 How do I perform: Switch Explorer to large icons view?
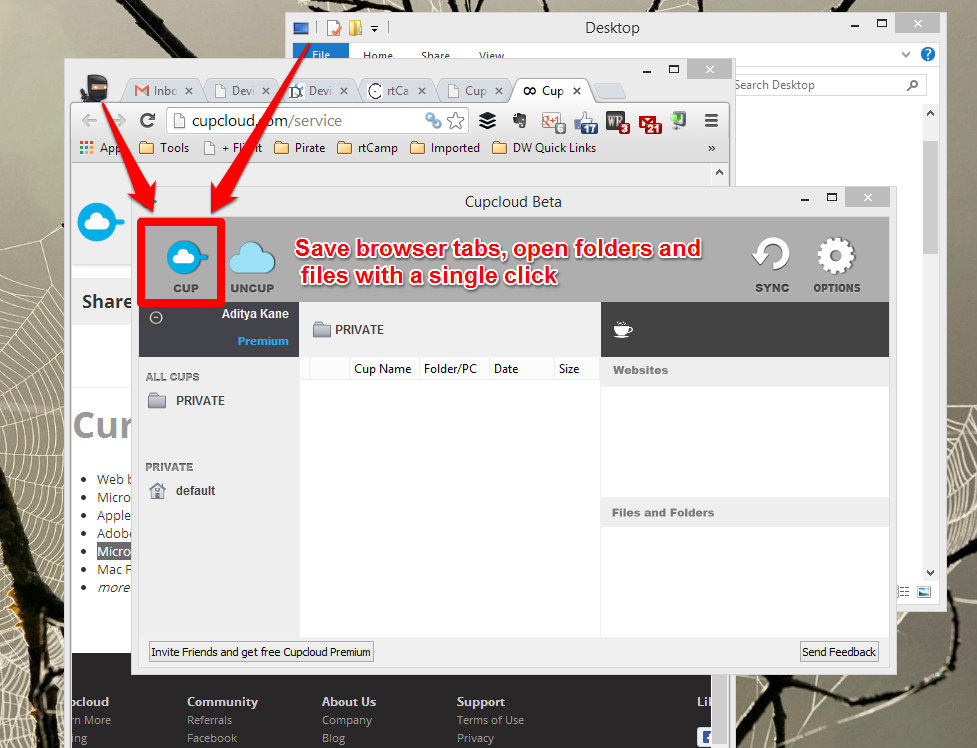click(x=924, y=592)
